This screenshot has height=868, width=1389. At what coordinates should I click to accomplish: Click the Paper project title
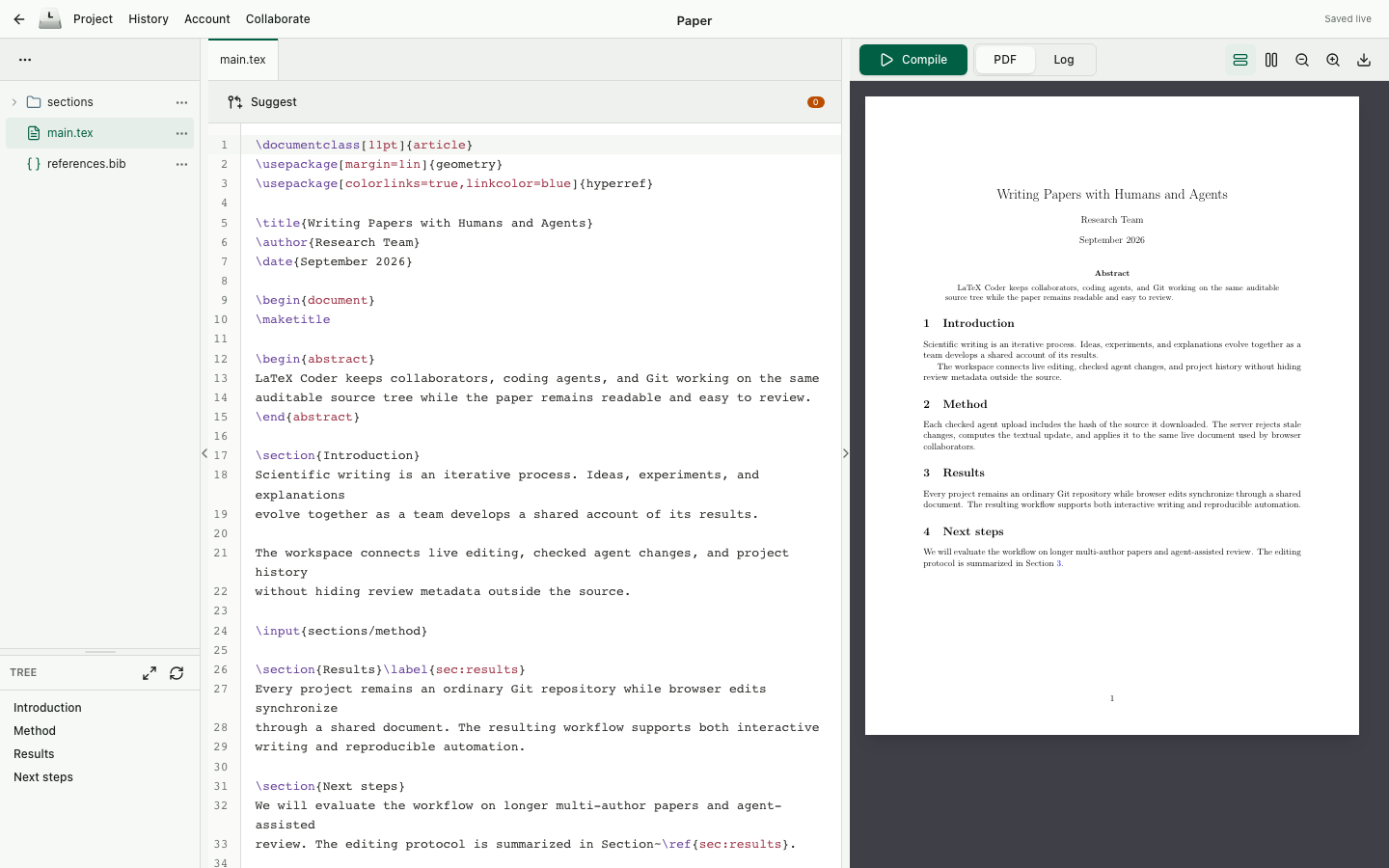click(x=694, y=20)
